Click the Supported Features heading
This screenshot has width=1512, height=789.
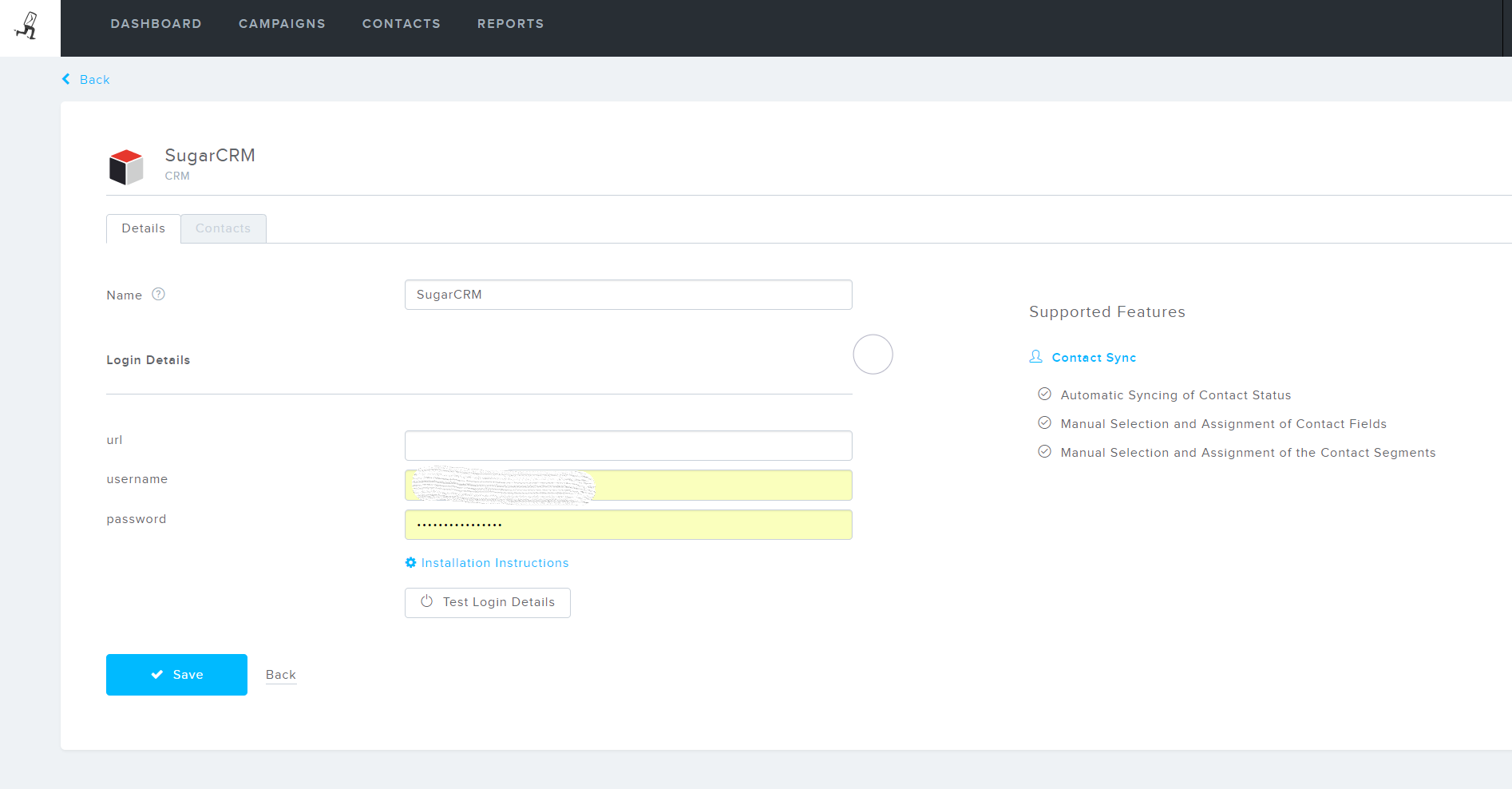click(1107, 312)
